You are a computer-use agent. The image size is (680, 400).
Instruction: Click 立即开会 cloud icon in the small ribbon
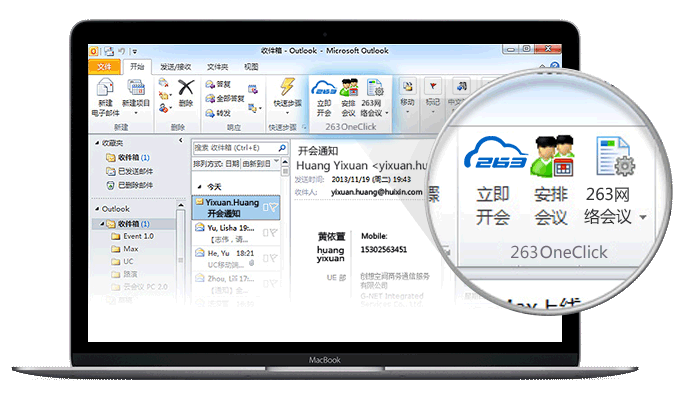324,88
